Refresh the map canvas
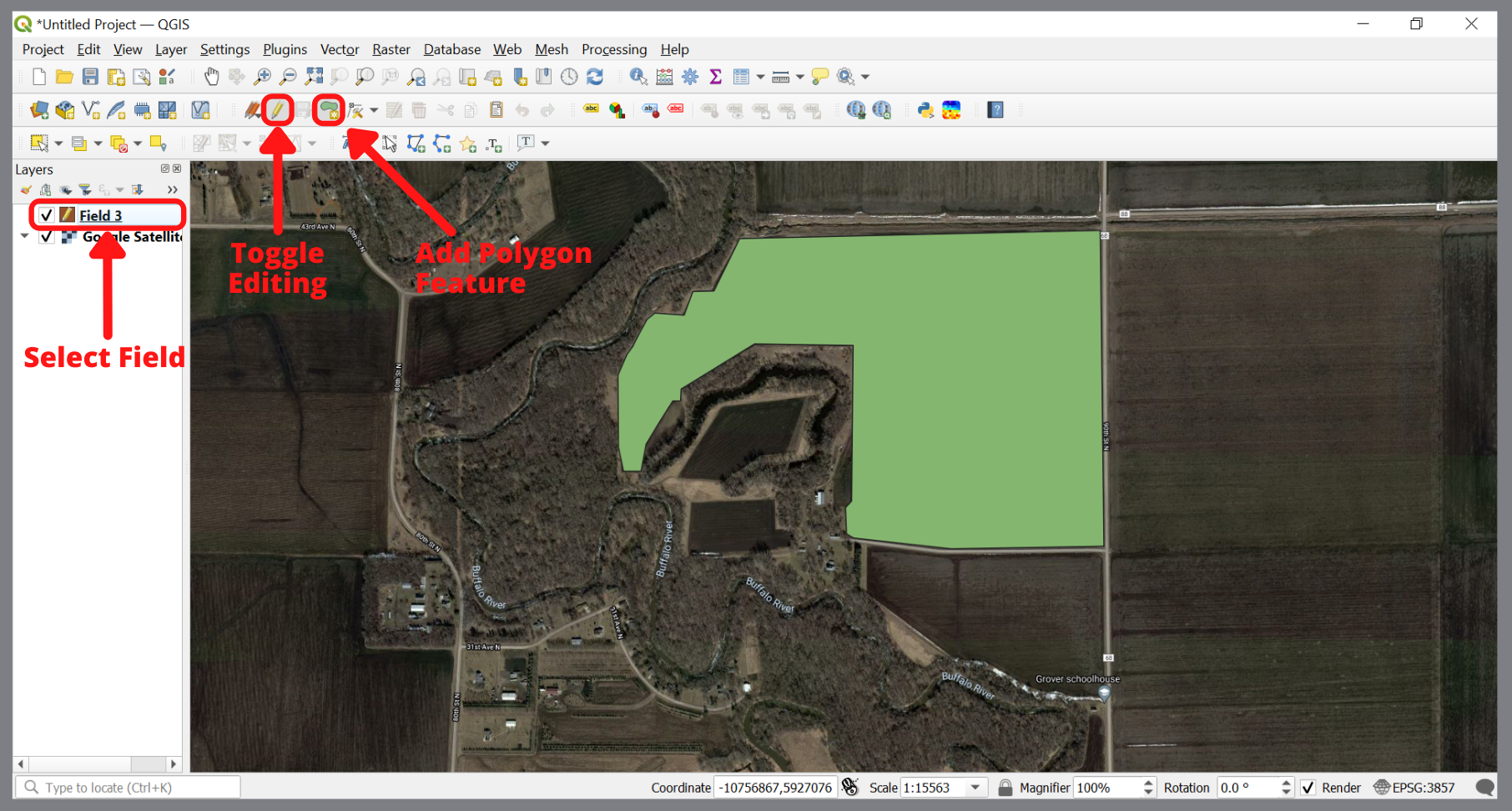 [595, 76]
